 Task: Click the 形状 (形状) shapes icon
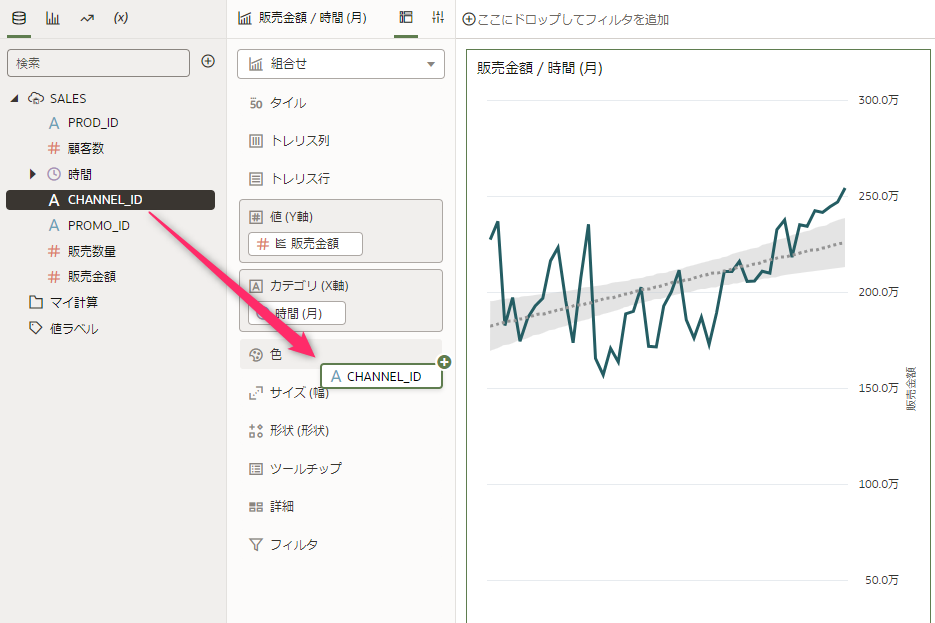click(x=256, y=431)
